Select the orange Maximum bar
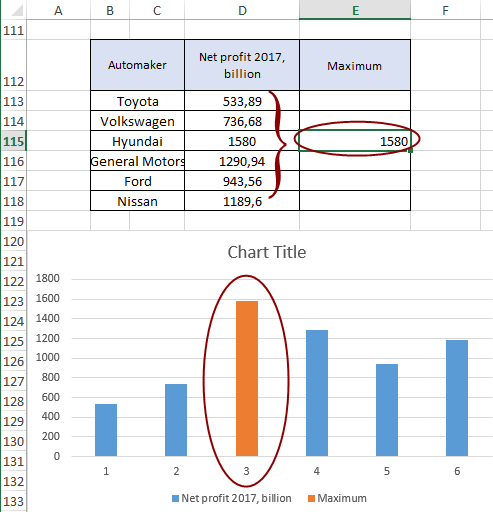Viewport: 493px width, 512px height. click(x=247, y=378)
